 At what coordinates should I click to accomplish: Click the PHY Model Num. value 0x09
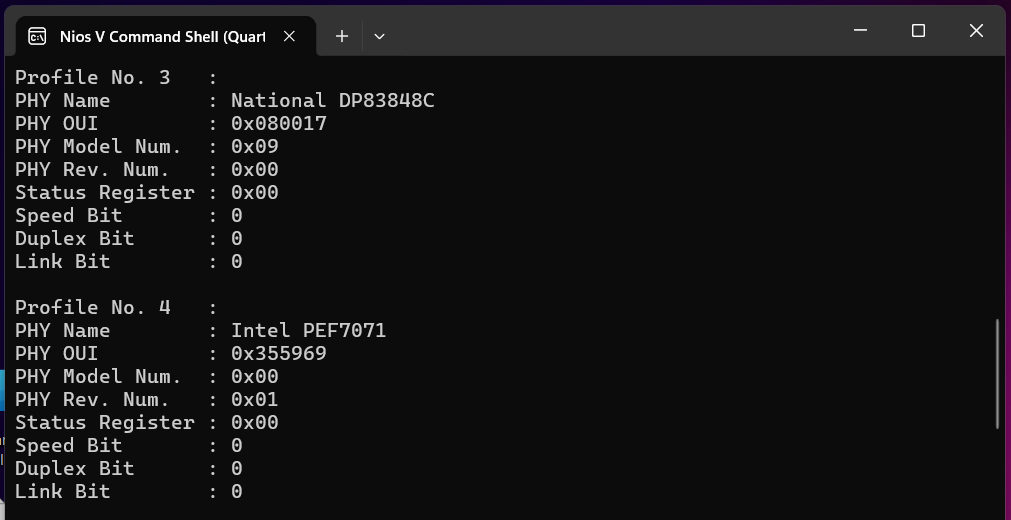pyautogui.click(x=254, y=146)
